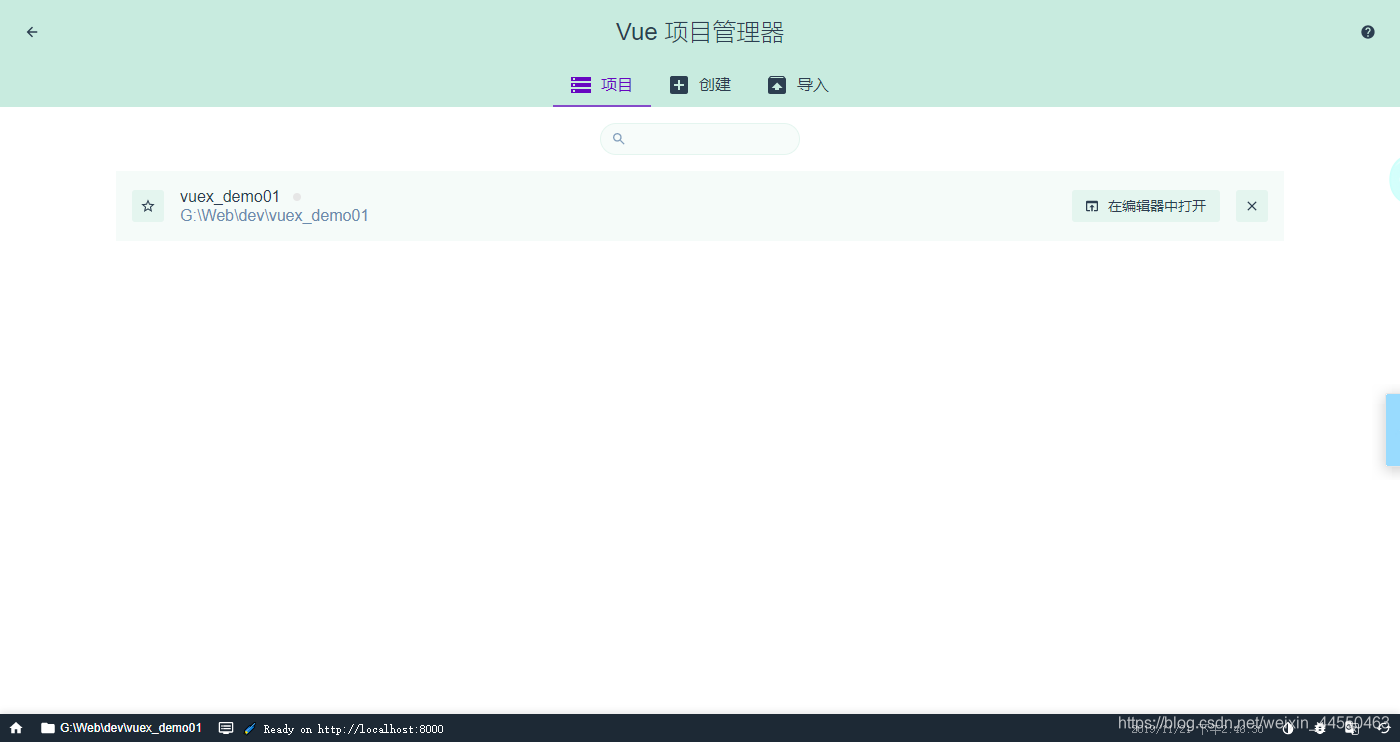The width and height of the screenshot is (1400, 742).
Task: Focus the project search field
Action: point(700,139)
